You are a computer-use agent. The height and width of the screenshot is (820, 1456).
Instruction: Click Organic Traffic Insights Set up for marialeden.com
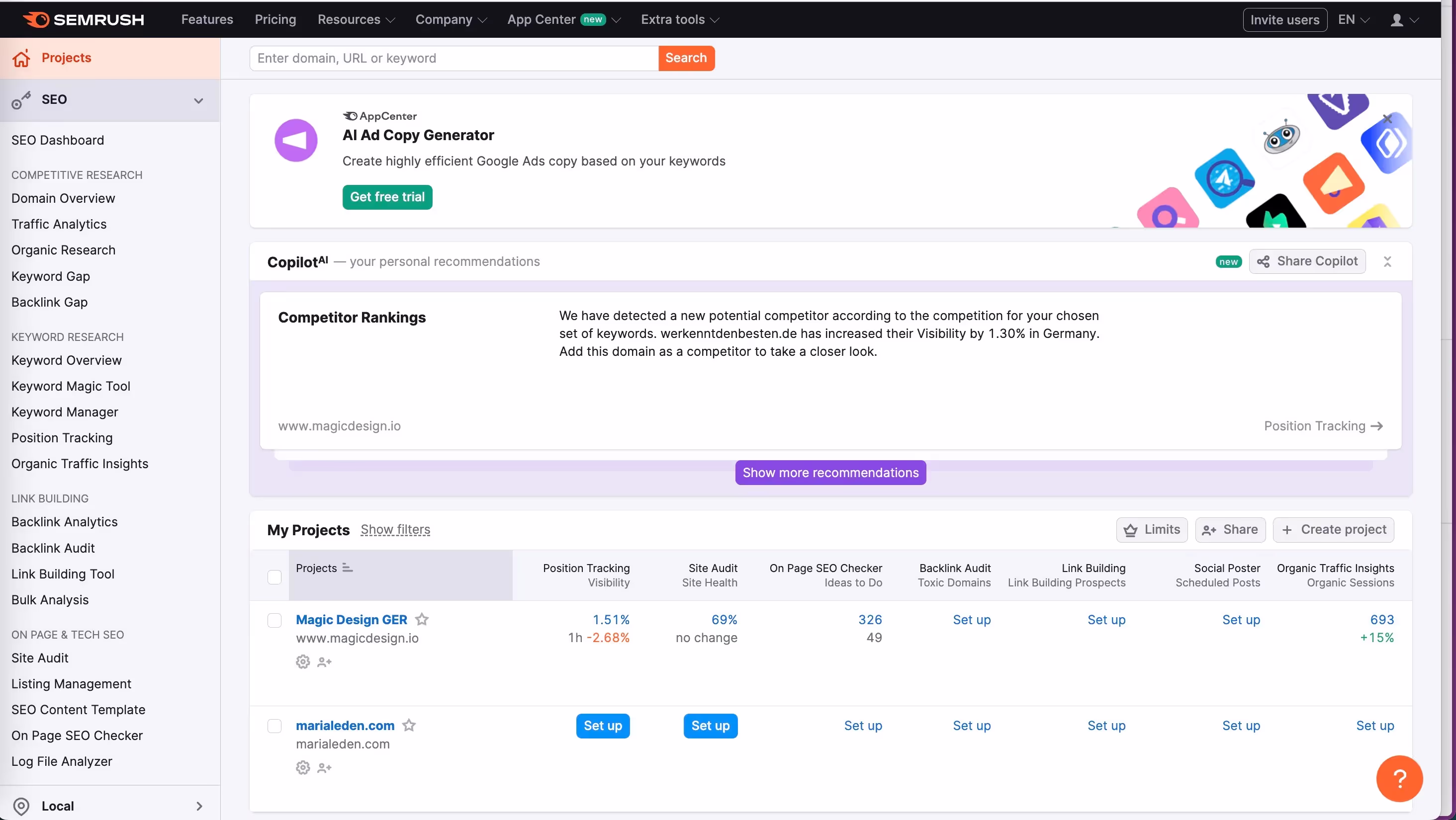pos(1374,725)
